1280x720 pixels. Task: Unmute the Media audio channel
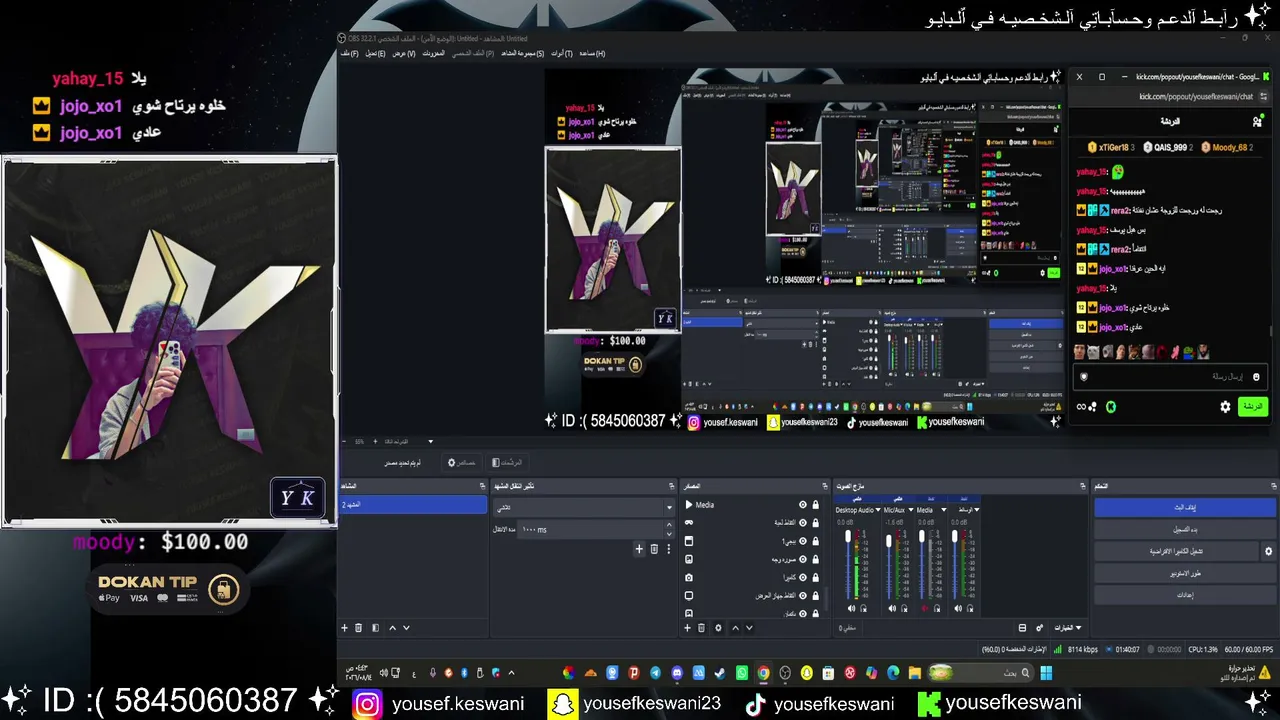point(924,608)
